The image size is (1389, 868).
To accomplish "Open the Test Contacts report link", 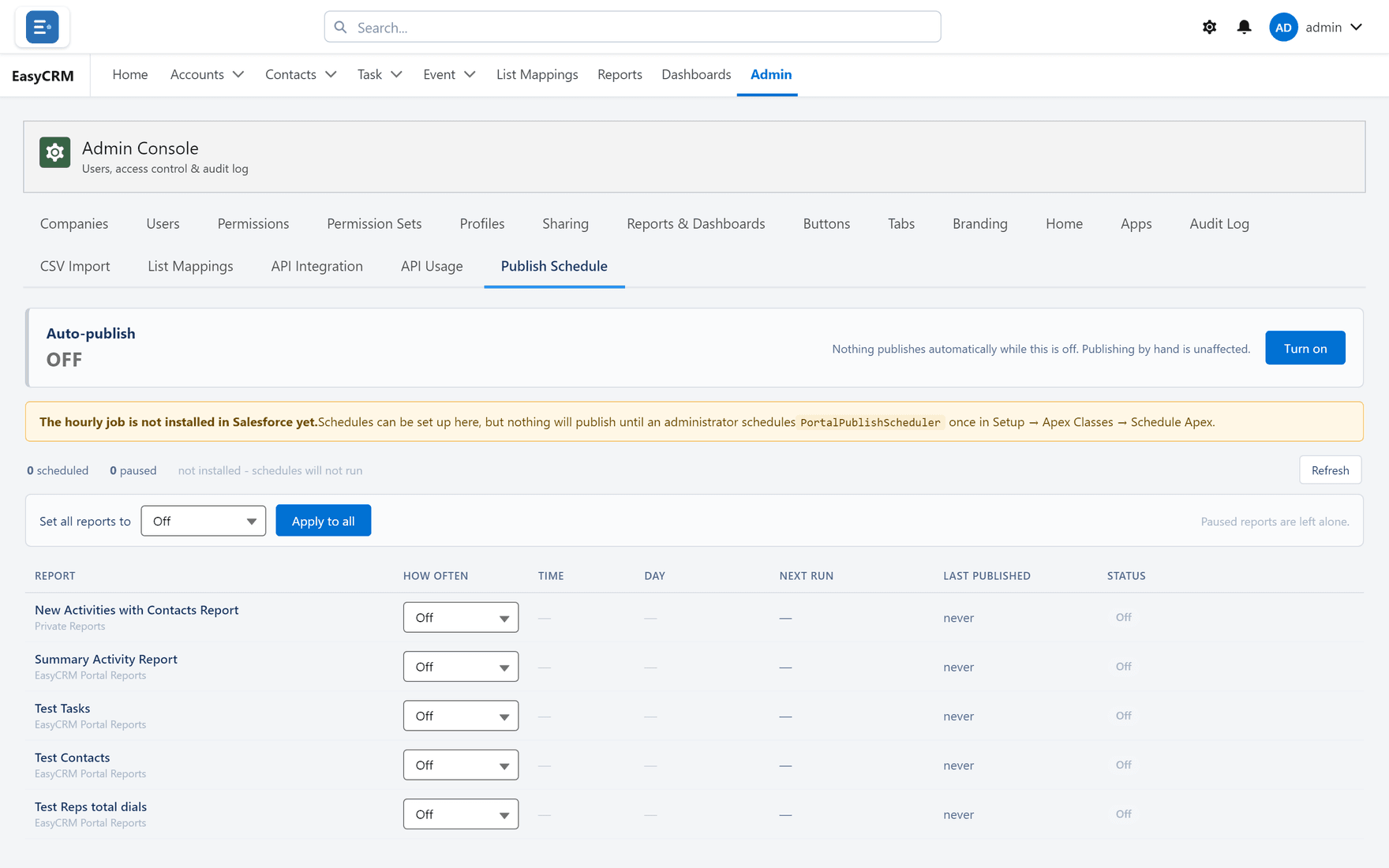I will click(x=72, y=758).
